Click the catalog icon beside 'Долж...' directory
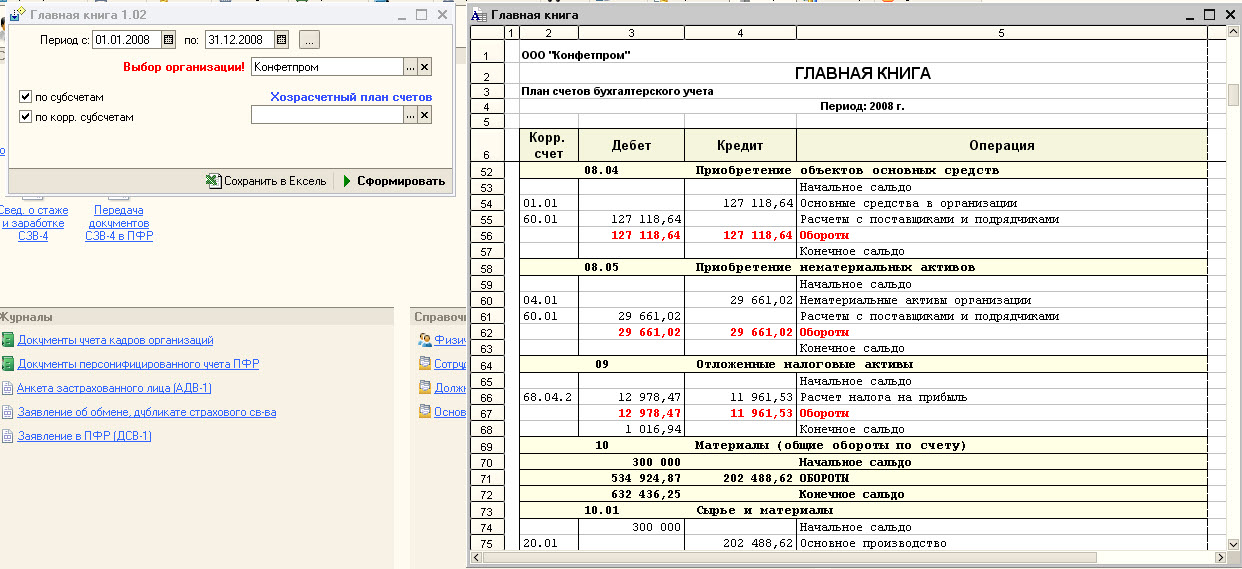 tap(425, 388)
